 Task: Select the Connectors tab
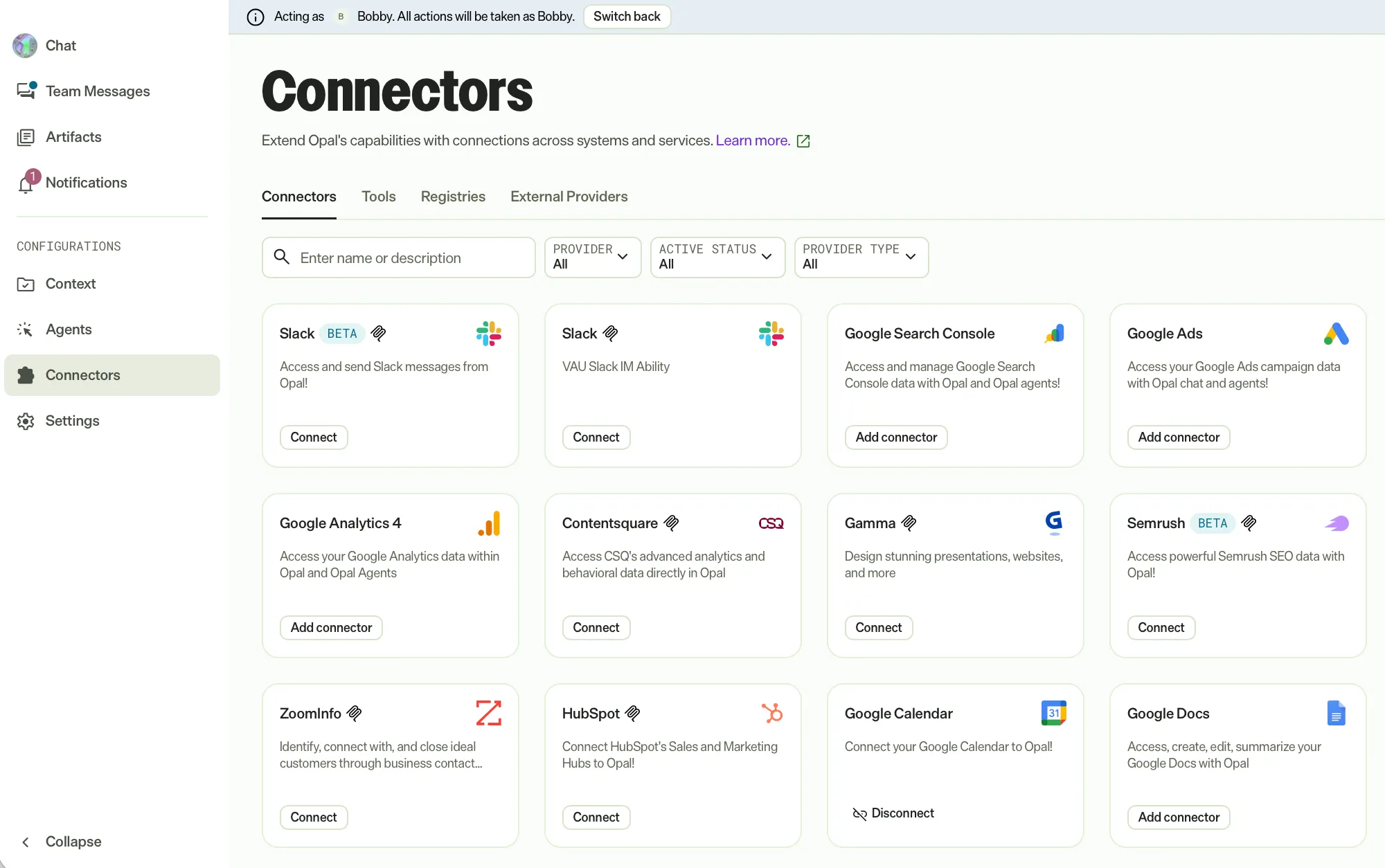point(299,197)
